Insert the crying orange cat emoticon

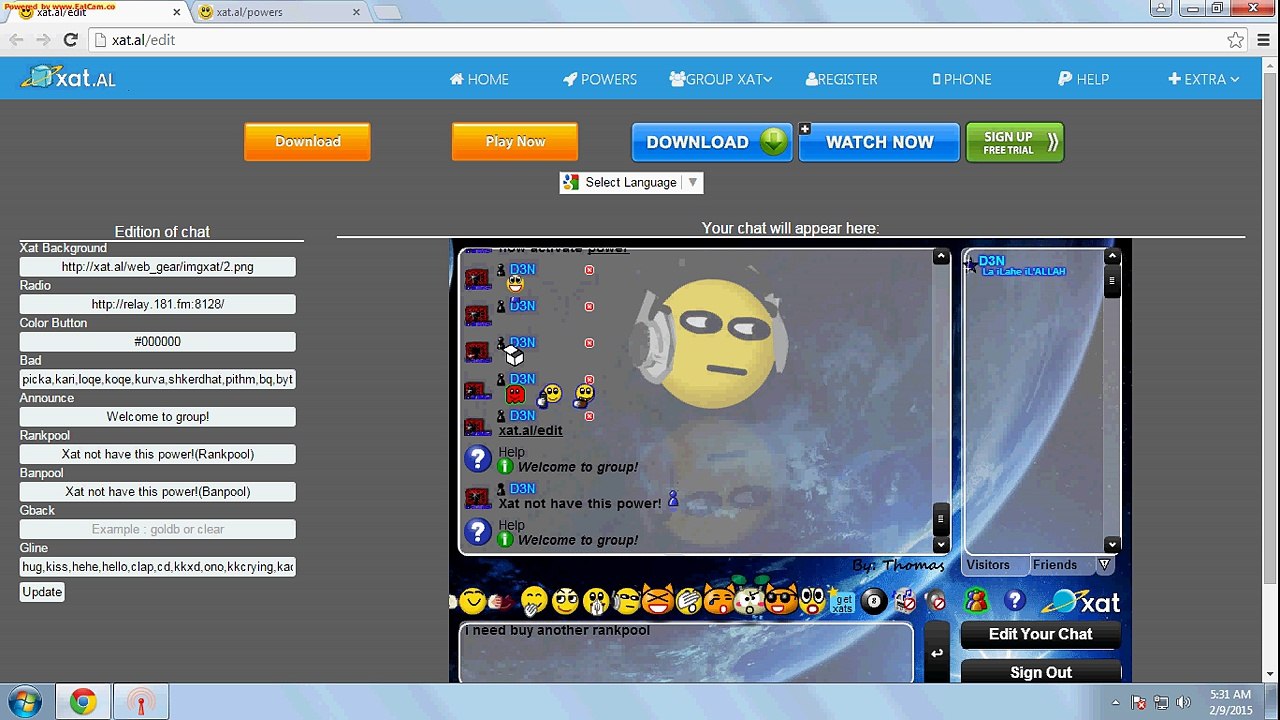point(719,601)
